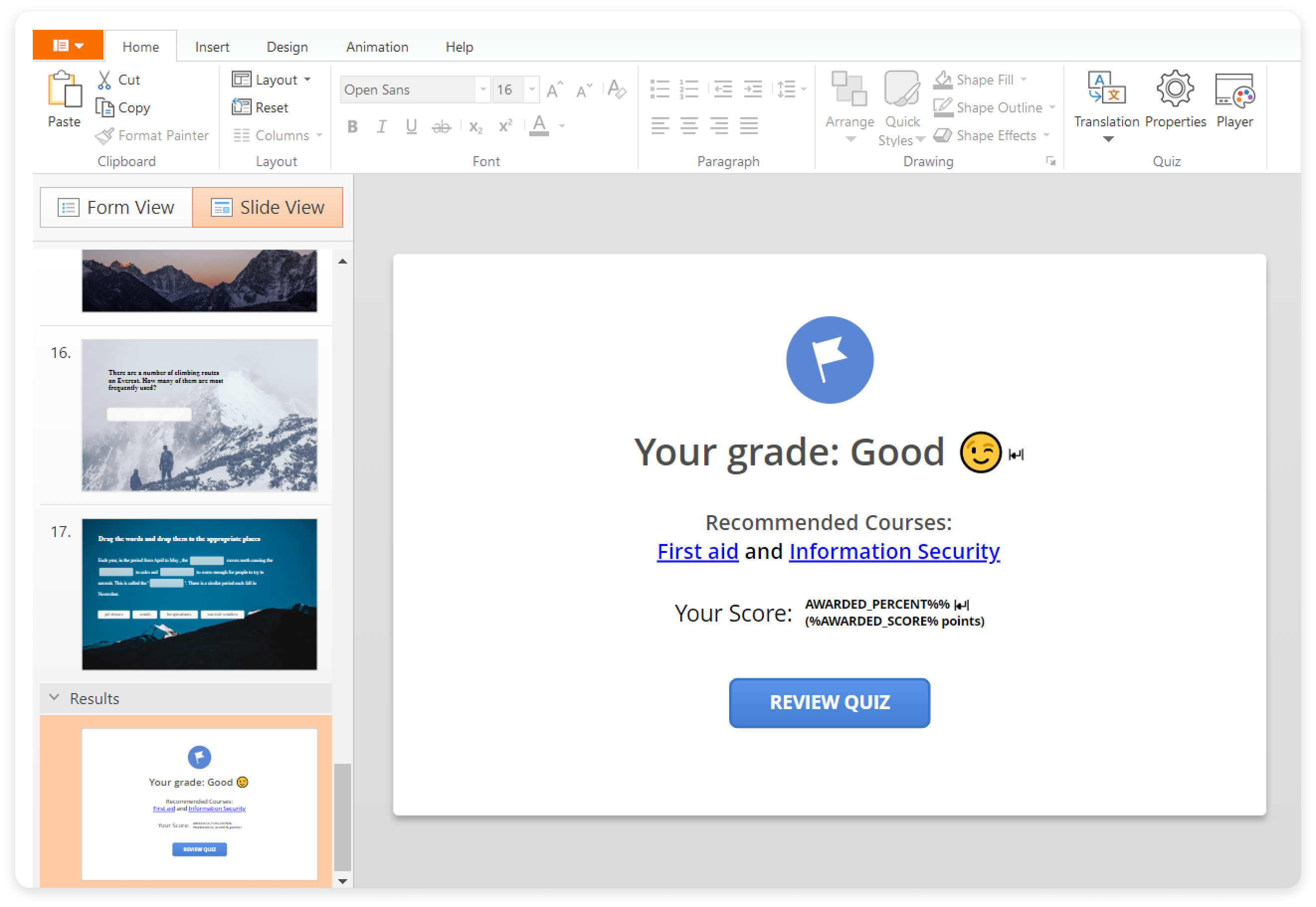Switch to Slide View

267,207
